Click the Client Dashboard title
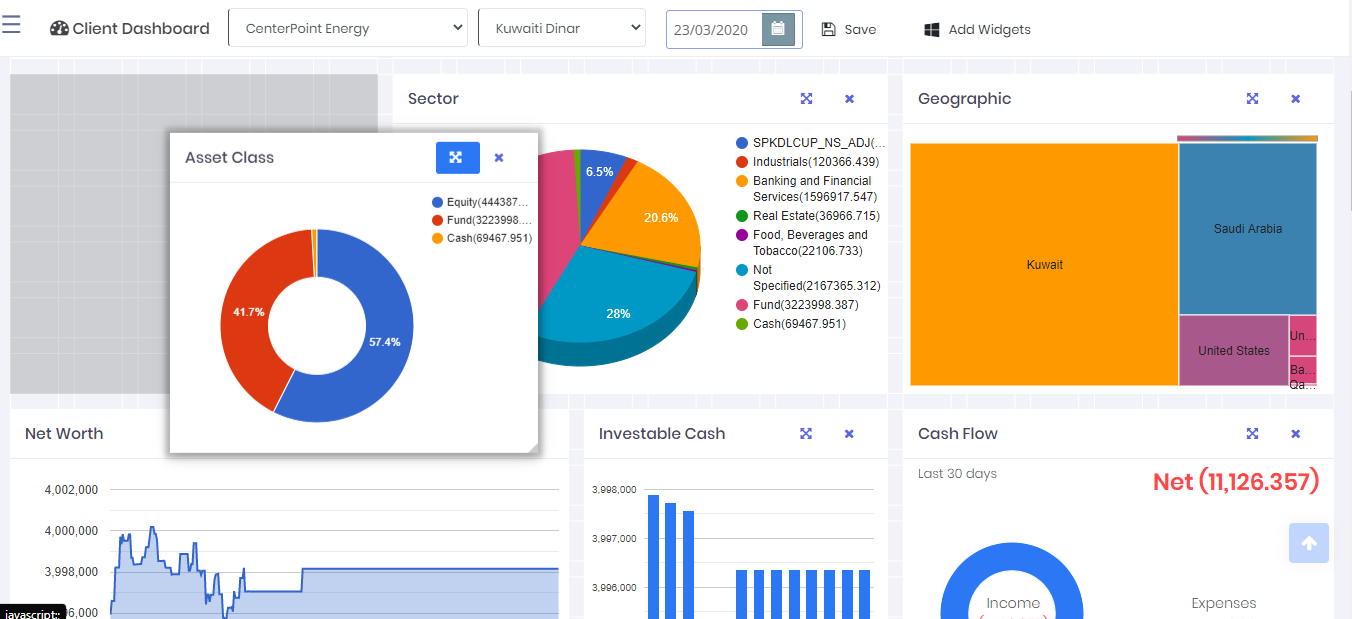This screenshot has width=1352, height=619. pos(130,29)
